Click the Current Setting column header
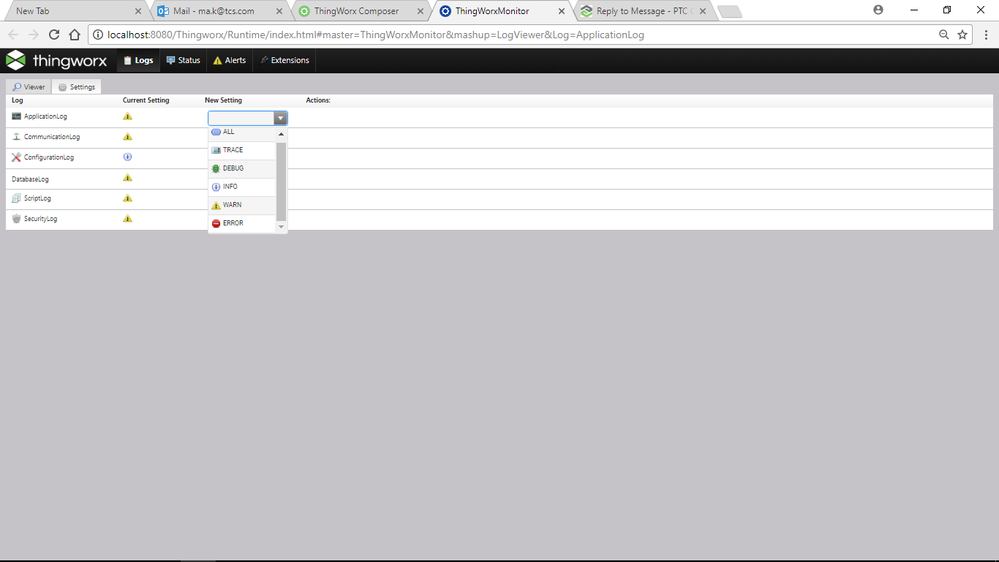Viewport: 999px width, 562px height. pos(146,100)
